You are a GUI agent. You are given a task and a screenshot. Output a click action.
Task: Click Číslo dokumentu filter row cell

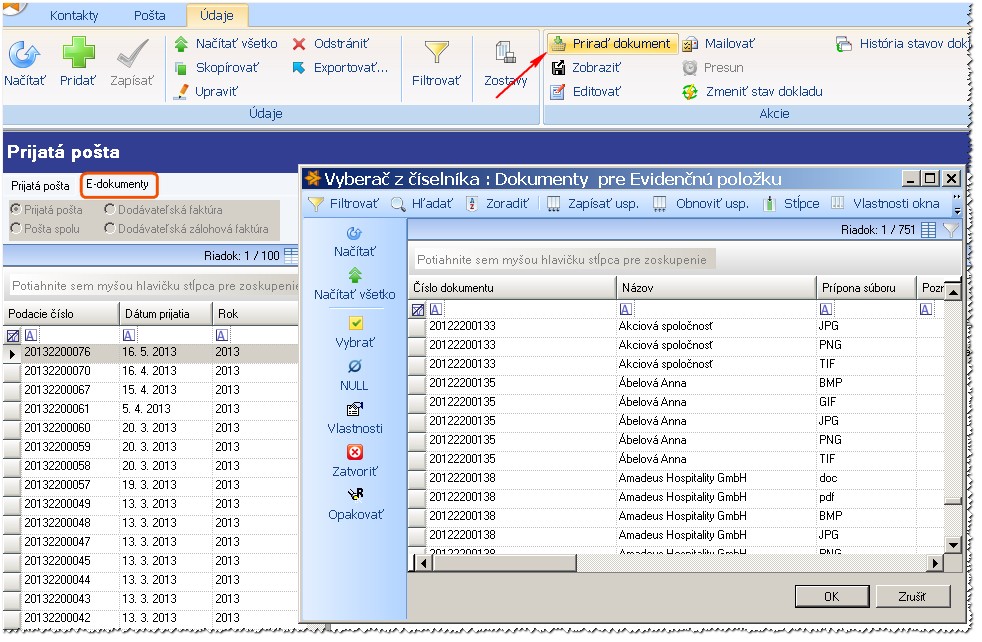coord(521,309)
